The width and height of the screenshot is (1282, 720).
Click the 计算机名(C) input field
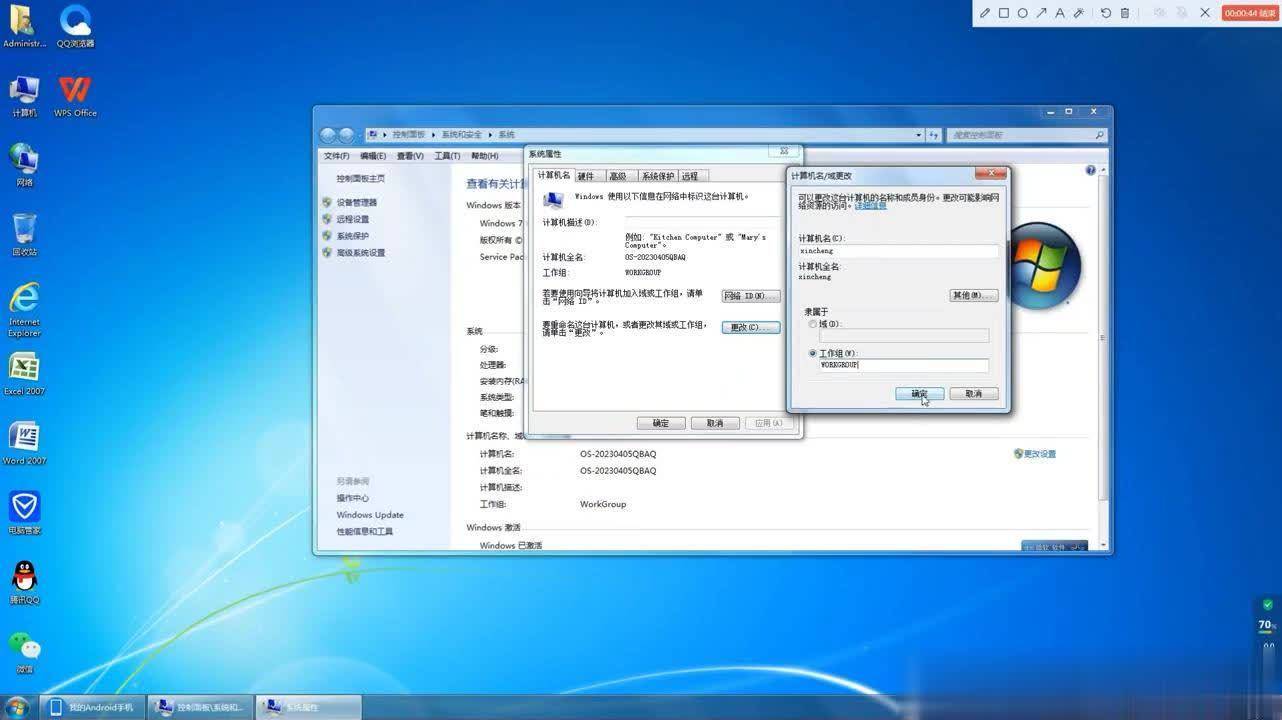897,251
